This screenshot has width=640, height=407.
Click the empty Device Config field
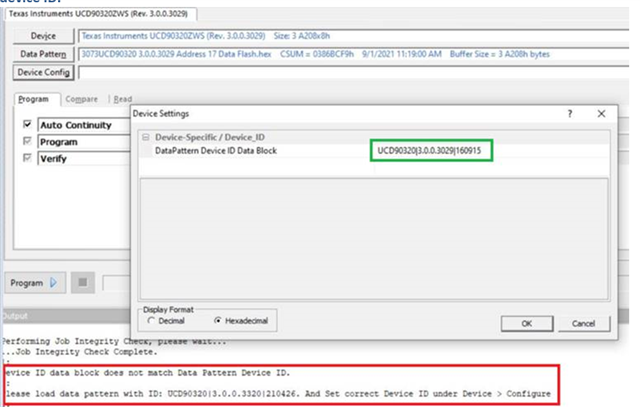(x=353, y=73)
